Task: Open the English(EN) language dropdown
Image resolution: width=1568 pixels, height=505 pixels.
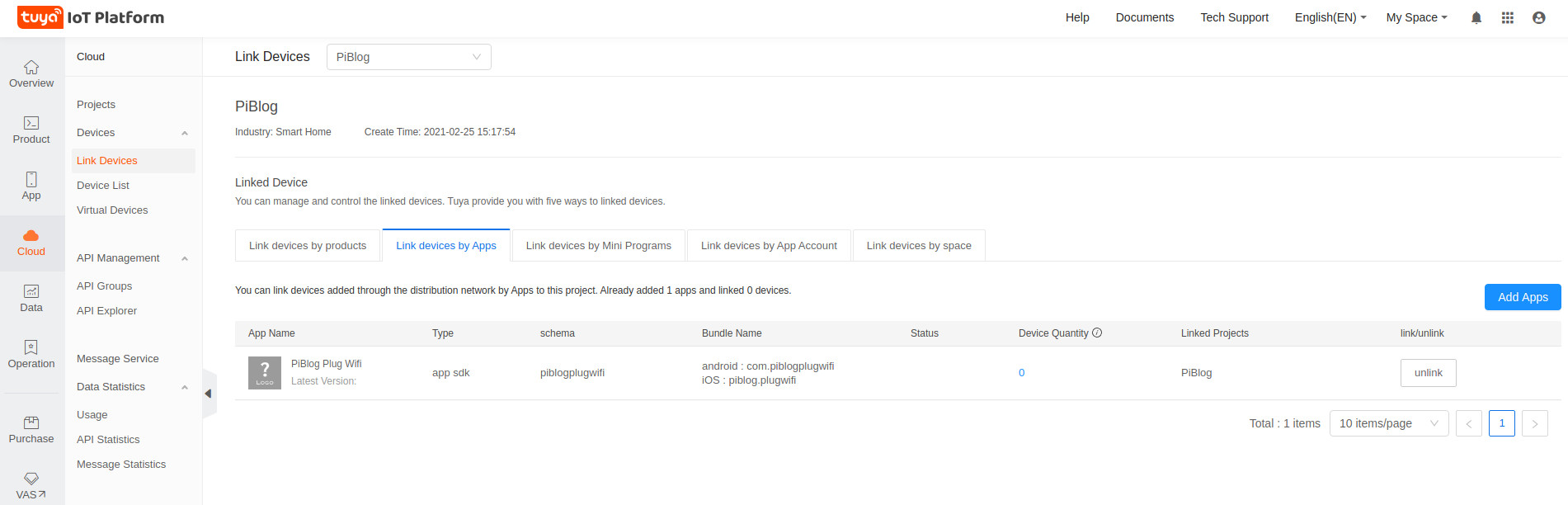Action: (1330, 17)
